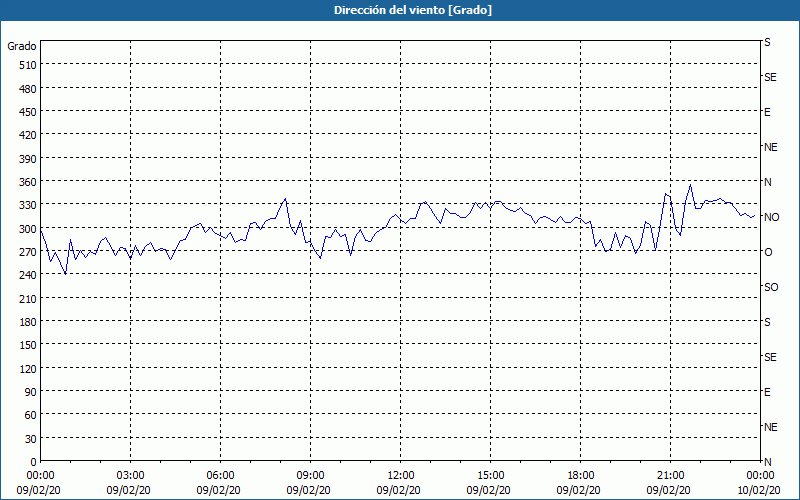Select the 480 y-axis value

(x=27, y=89)
